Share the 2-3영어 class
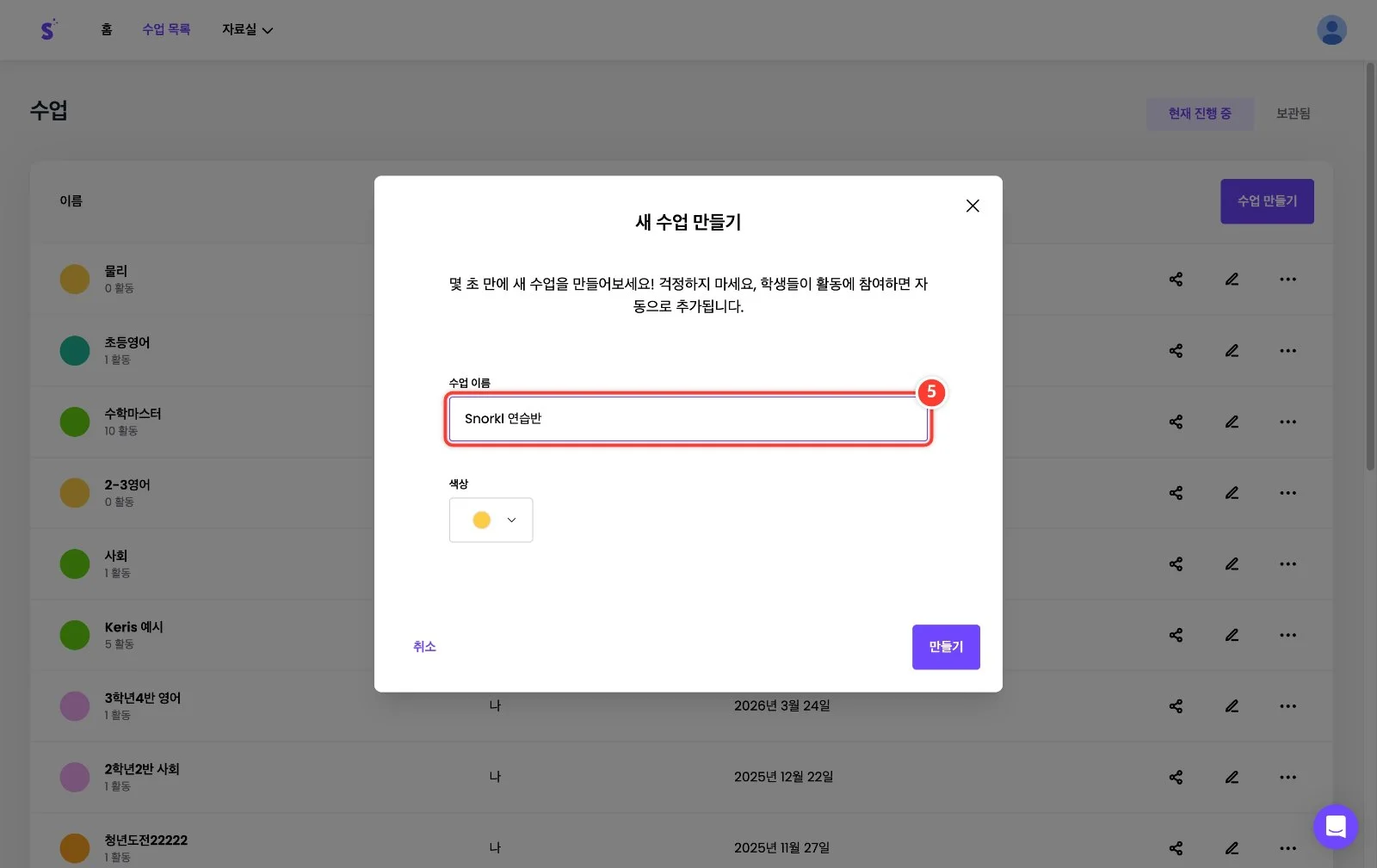The height and width of the screenshot is (868, 1377). [x=1176, y=493]
